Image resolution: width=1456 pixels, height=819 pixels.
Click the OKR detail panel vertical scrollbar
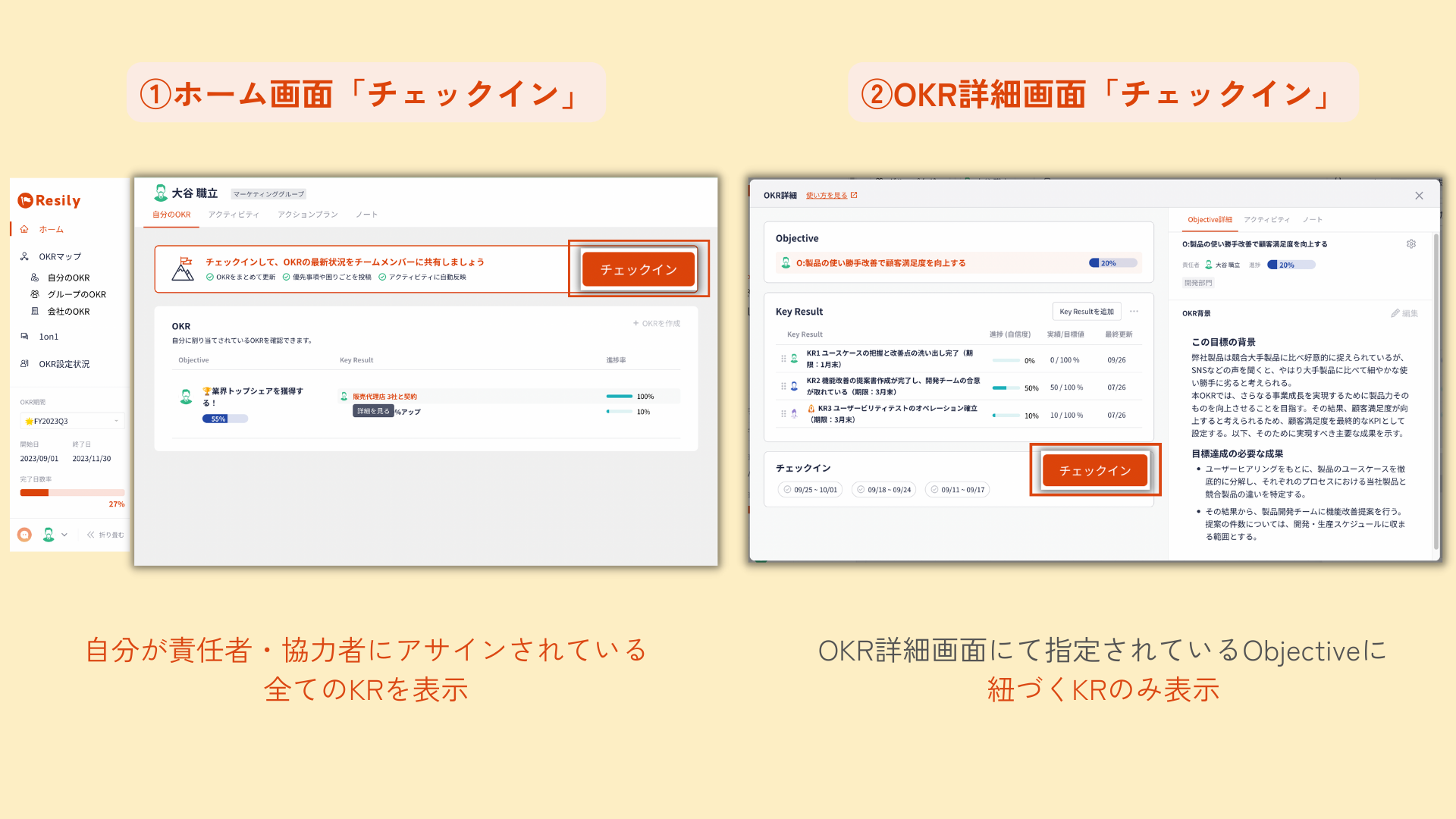point(1436,391)
